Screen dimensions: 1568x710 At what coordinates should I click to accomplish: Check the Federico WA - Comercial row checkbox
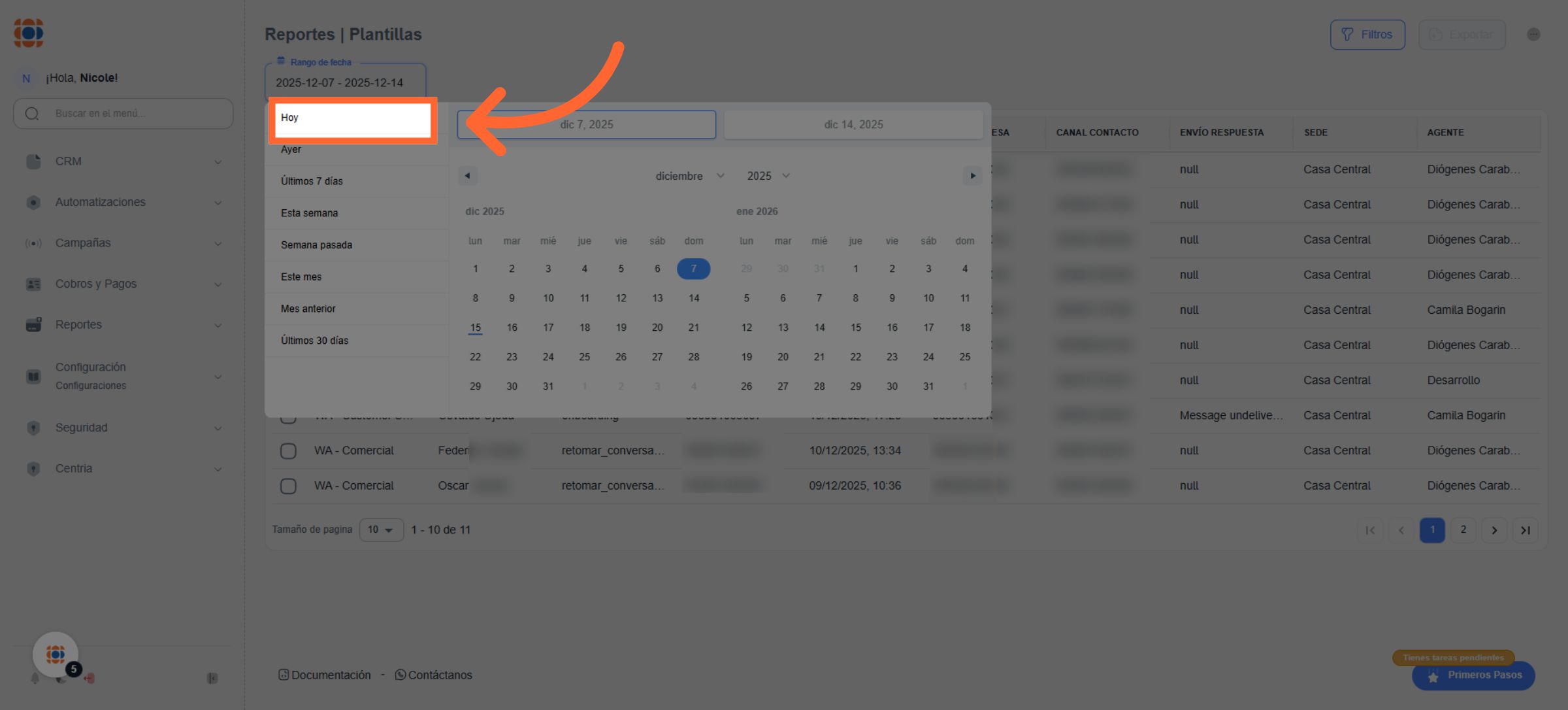tap(288, 451)
